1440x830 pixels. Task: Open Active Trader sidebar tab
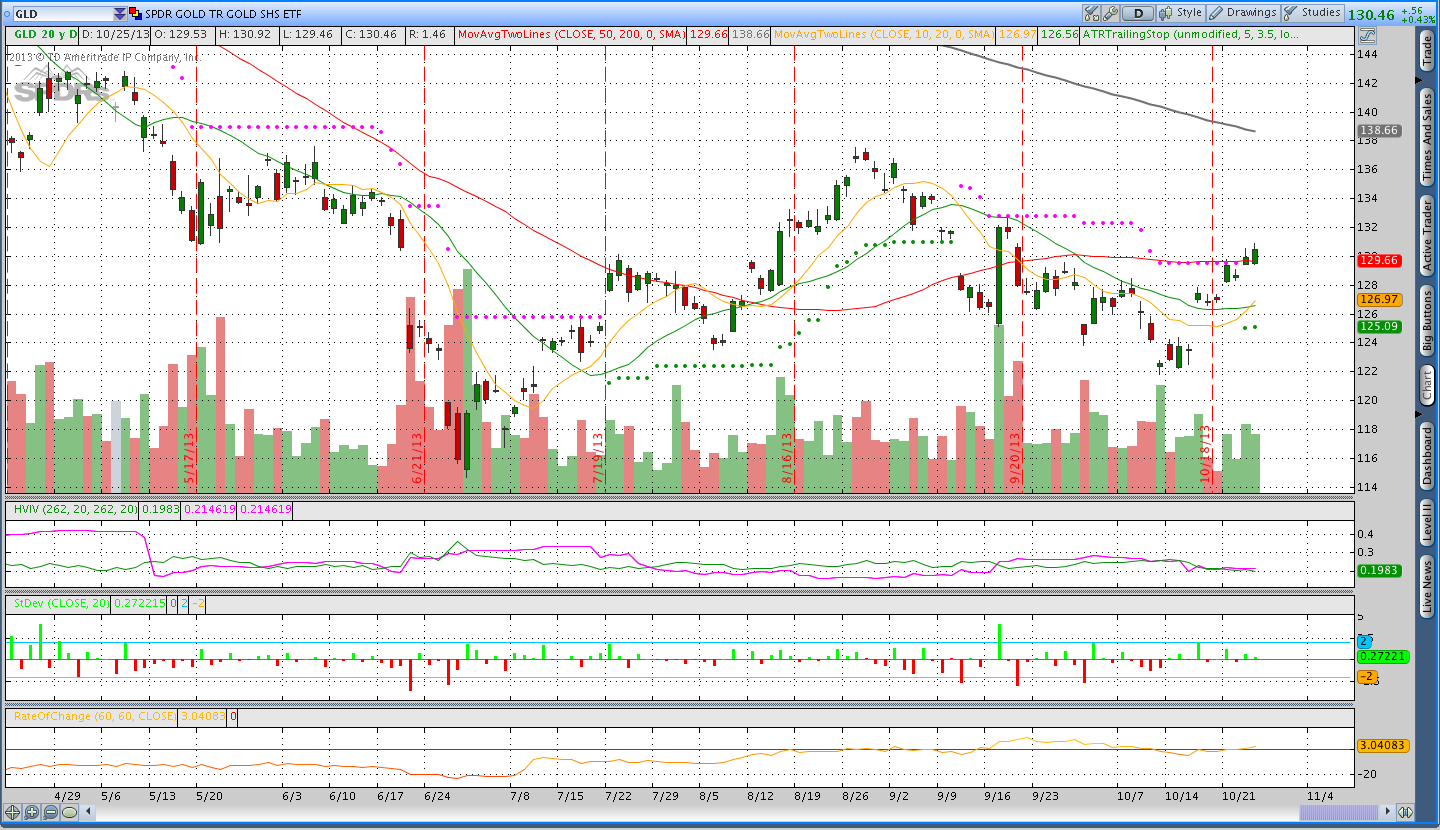coord(1427,236)
